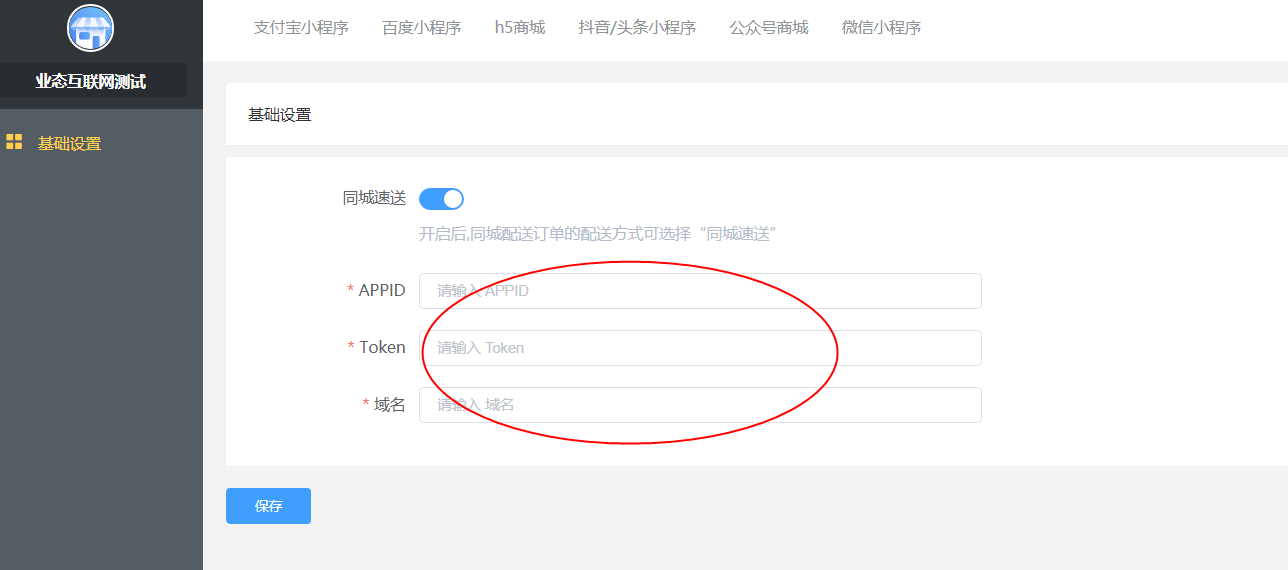
Task: Click the 域名 field label
Action: point(389,404)
